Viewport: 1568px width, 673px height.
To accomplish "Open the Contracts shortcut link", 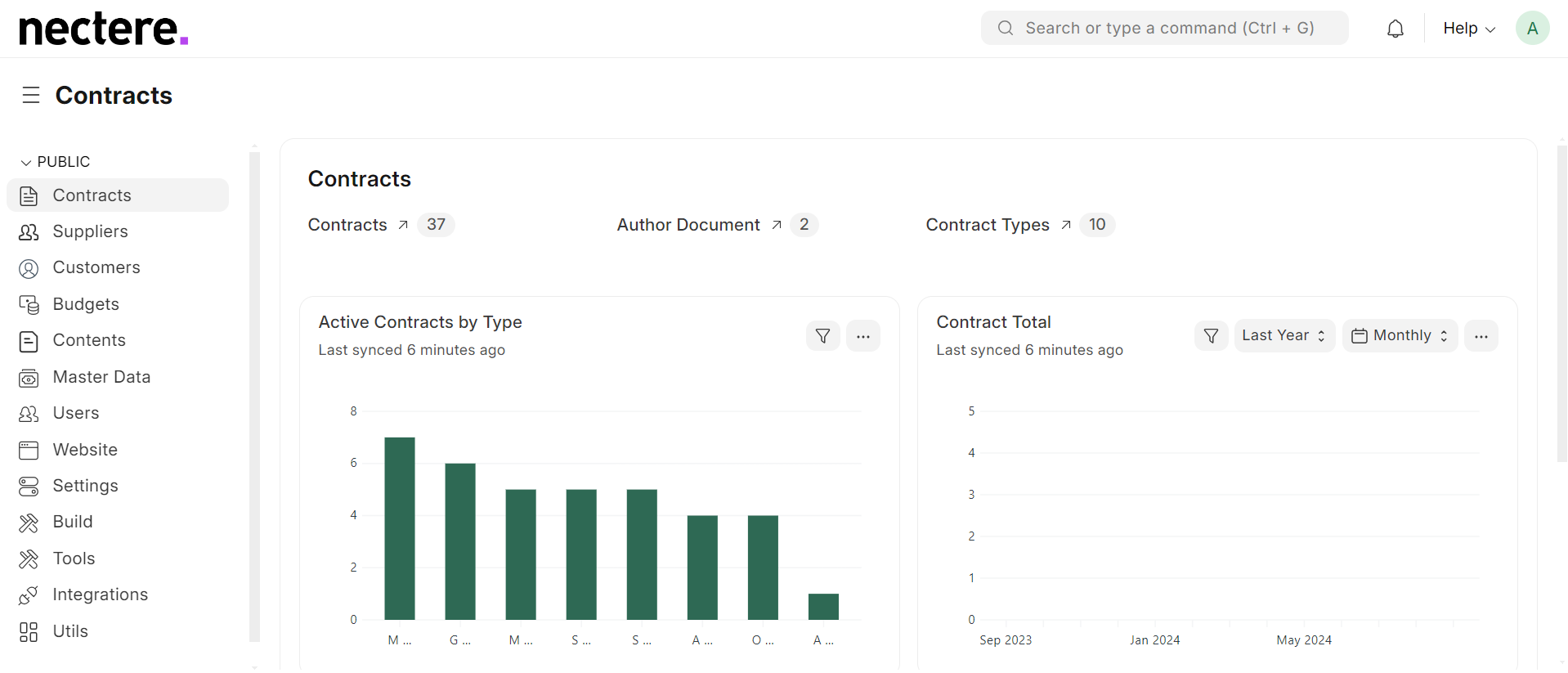I will (347, 225).
